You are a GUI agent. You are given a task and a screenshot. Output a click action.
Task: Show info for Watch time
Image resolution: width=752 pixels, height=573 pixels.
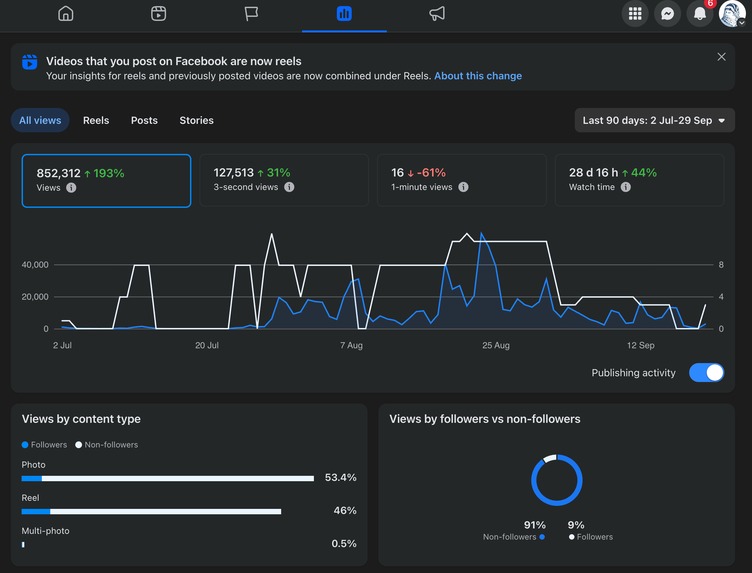click(626, 187)
